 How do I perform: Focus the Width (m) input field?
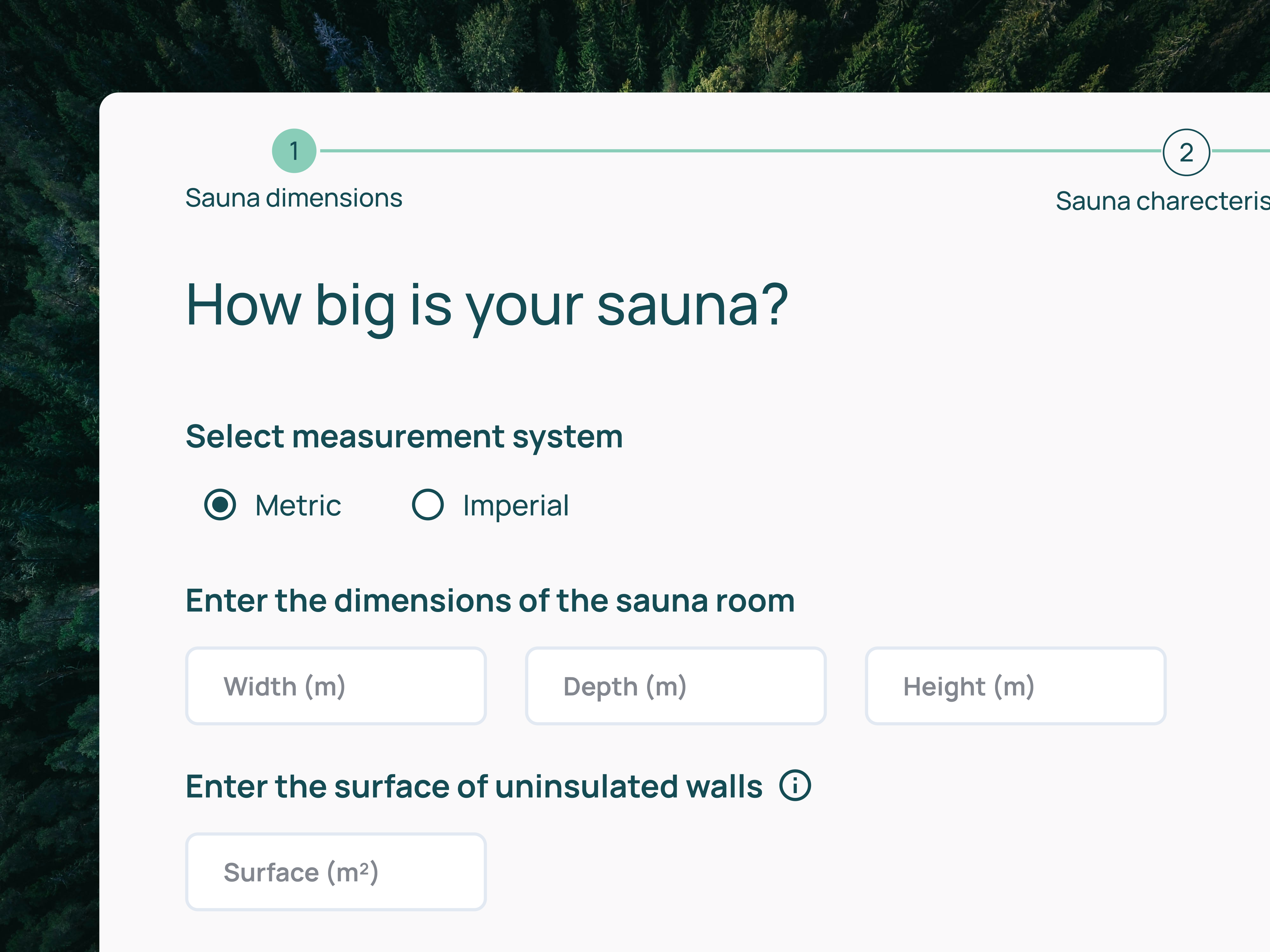[x=336, y=686]
